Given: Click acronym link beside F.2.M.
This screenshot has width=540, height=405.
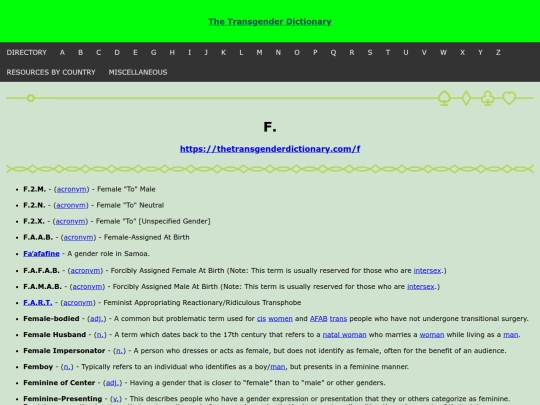Looking at the screenshot, I should [x=71, y=189].
